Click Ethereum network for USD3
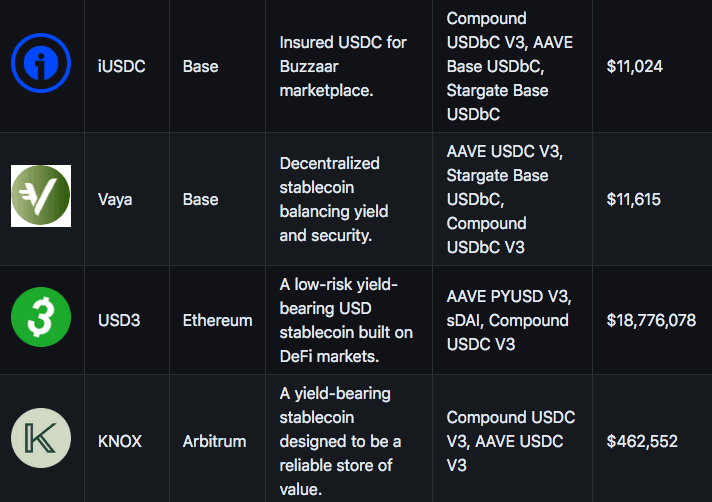712x502 pixels. (217, 320)
